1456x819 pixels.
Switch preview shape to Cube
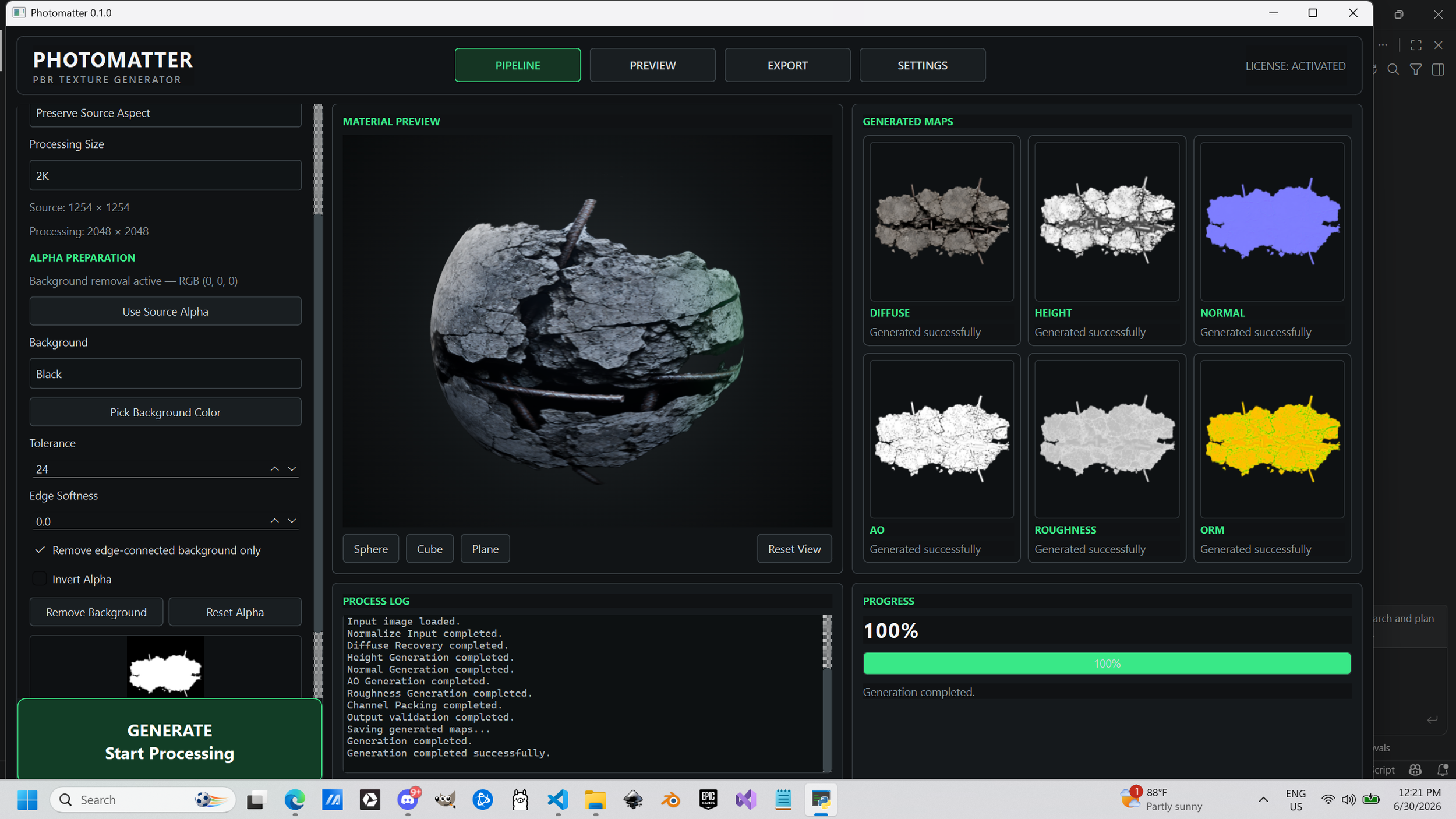click(430, 549)
